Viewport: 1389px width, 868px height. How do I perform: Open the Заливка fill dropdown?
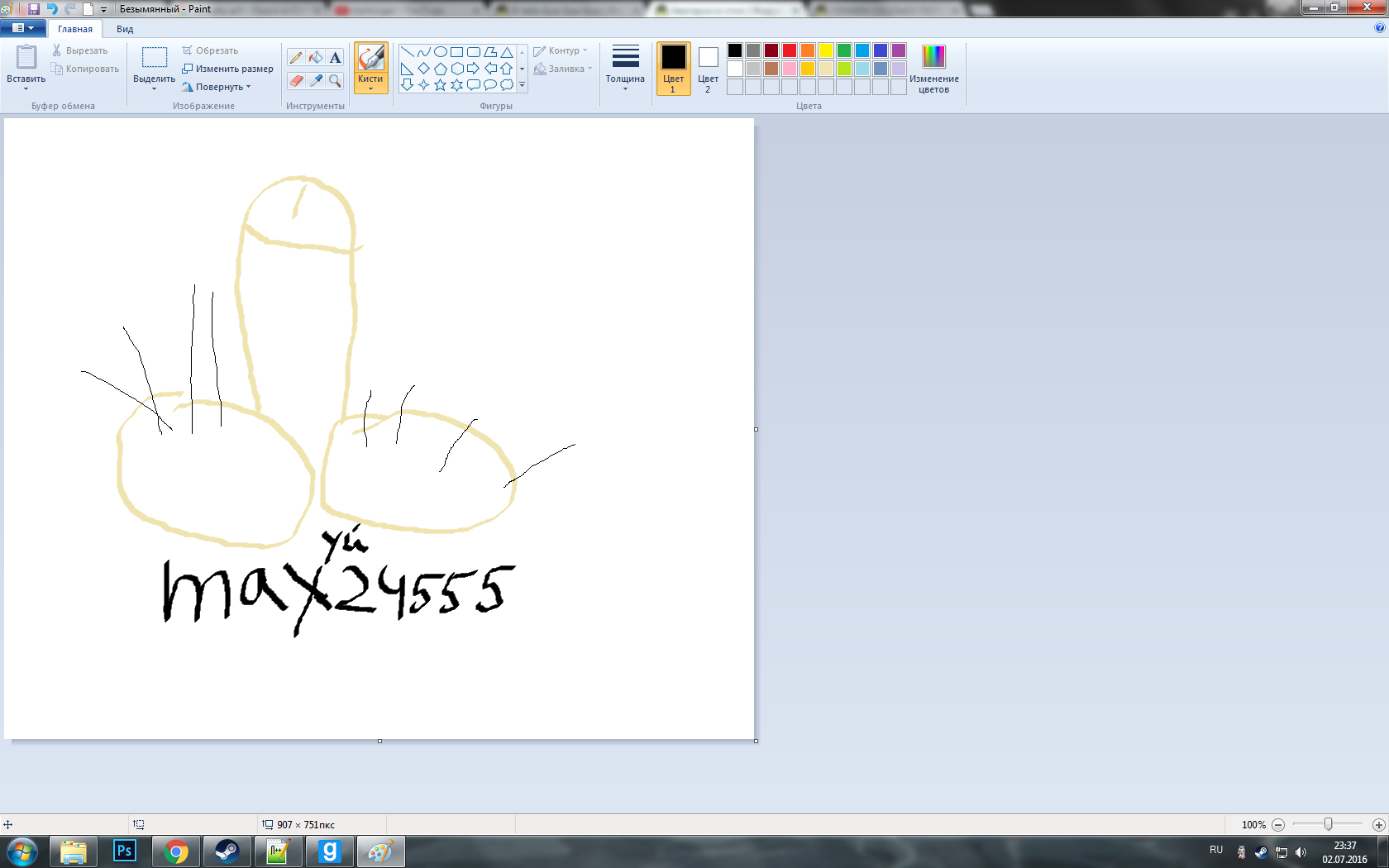pyautogui.click(x=564, y=69)
